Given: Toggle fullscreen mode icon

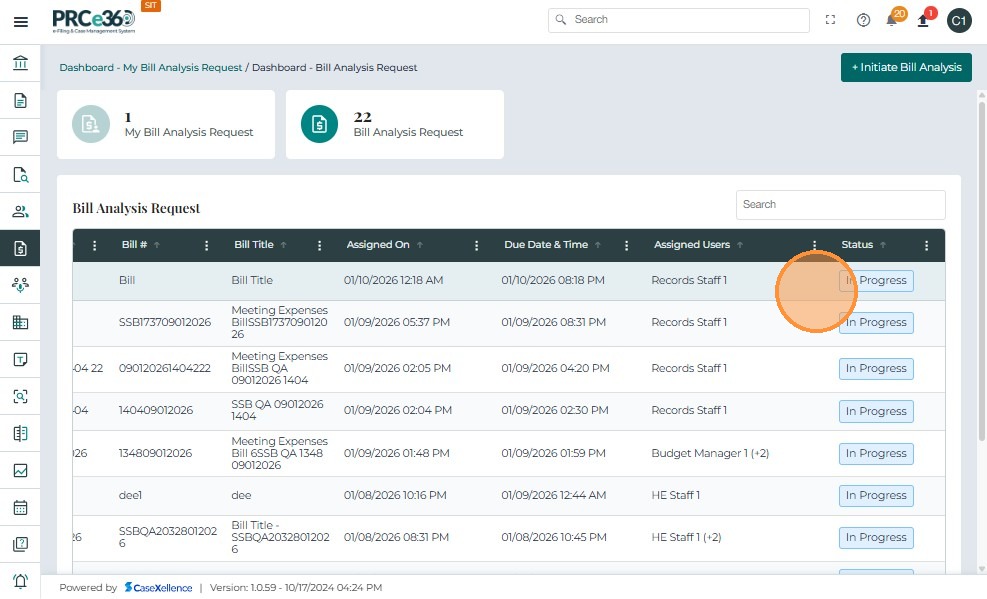Looking at the screenshot, I should tap(830, 20).
